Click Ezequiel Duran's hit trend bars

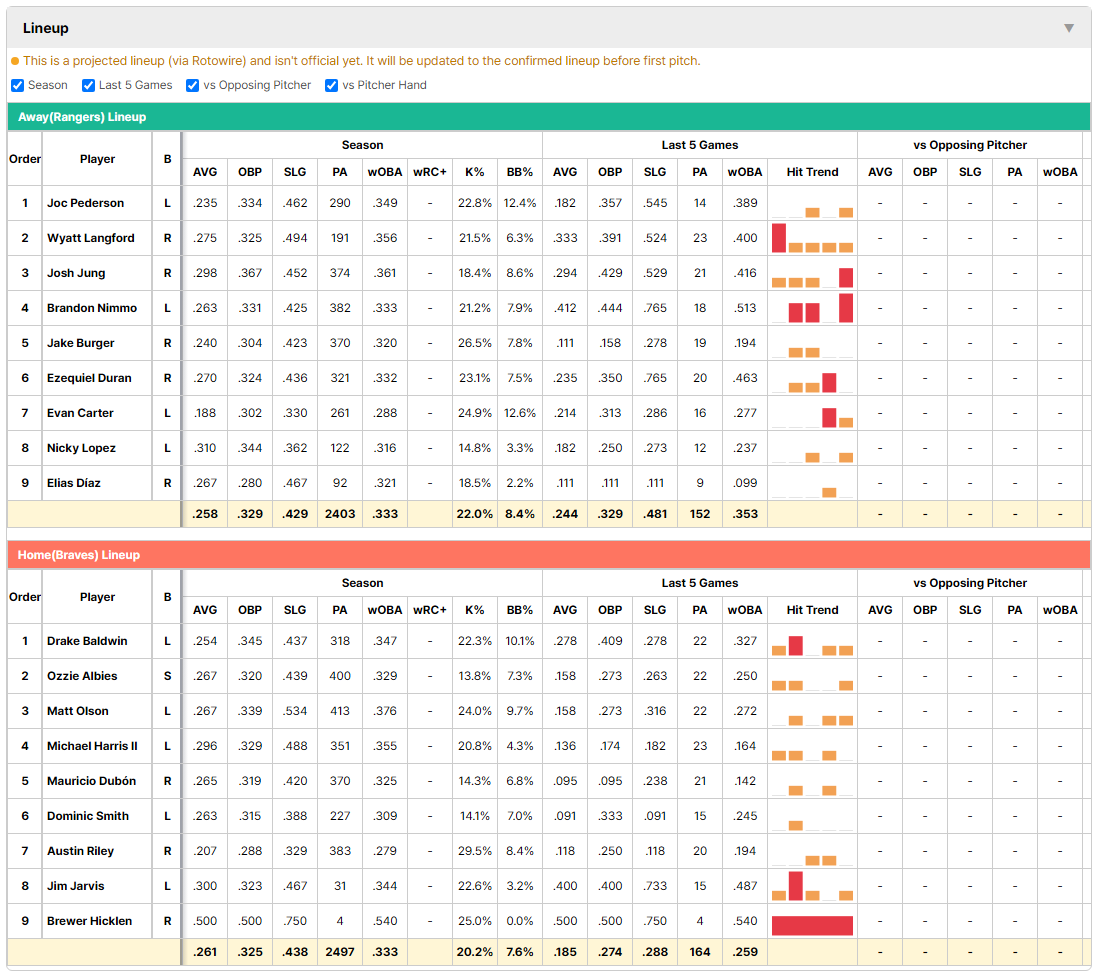pos(812,378)
